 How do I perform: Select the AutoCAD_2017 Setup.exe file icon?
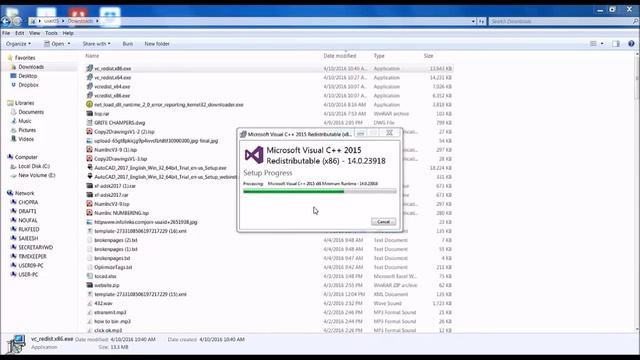89,168
